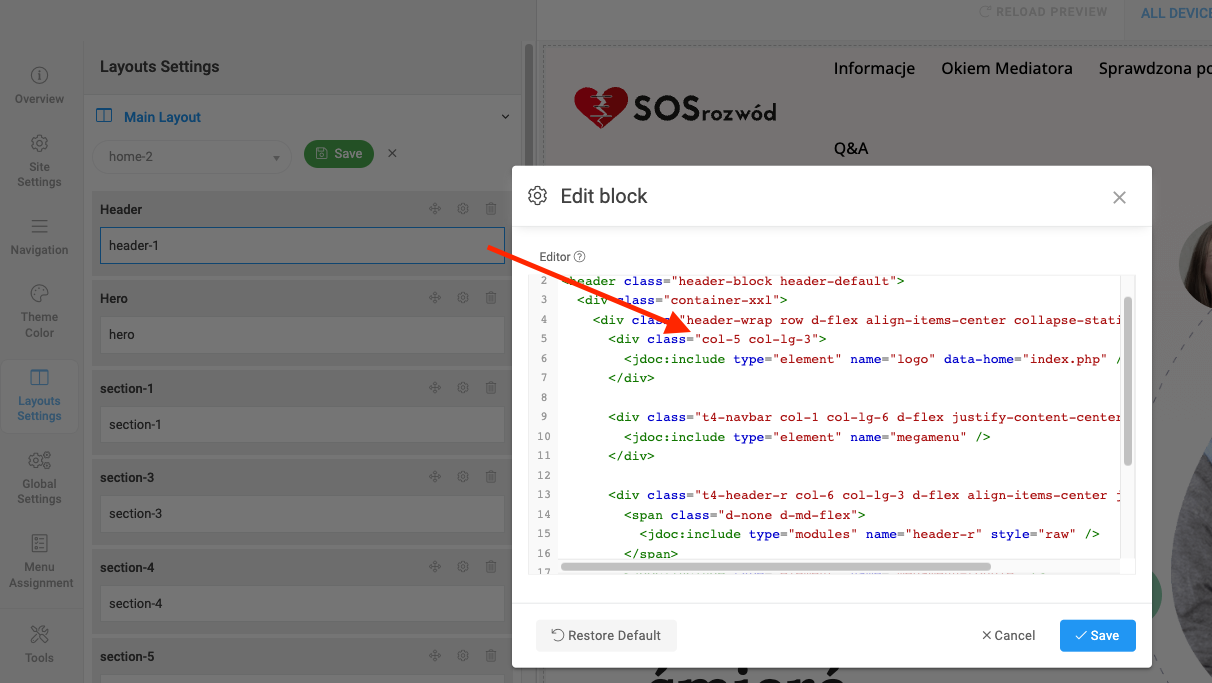Click the code editor horizontal scrollbar

click(775, 567)
